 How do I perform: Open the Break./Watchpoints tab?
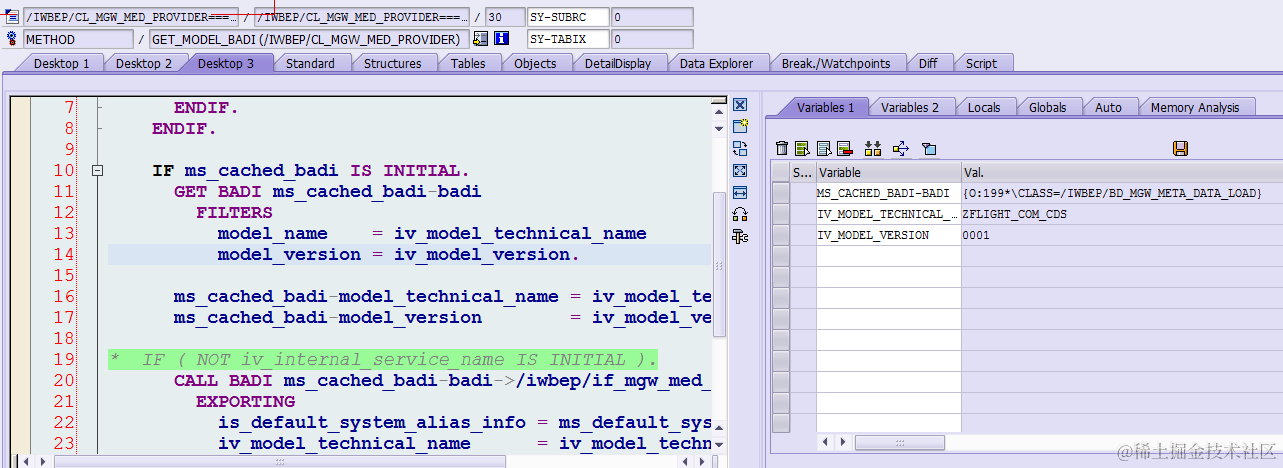pos(836,63)
